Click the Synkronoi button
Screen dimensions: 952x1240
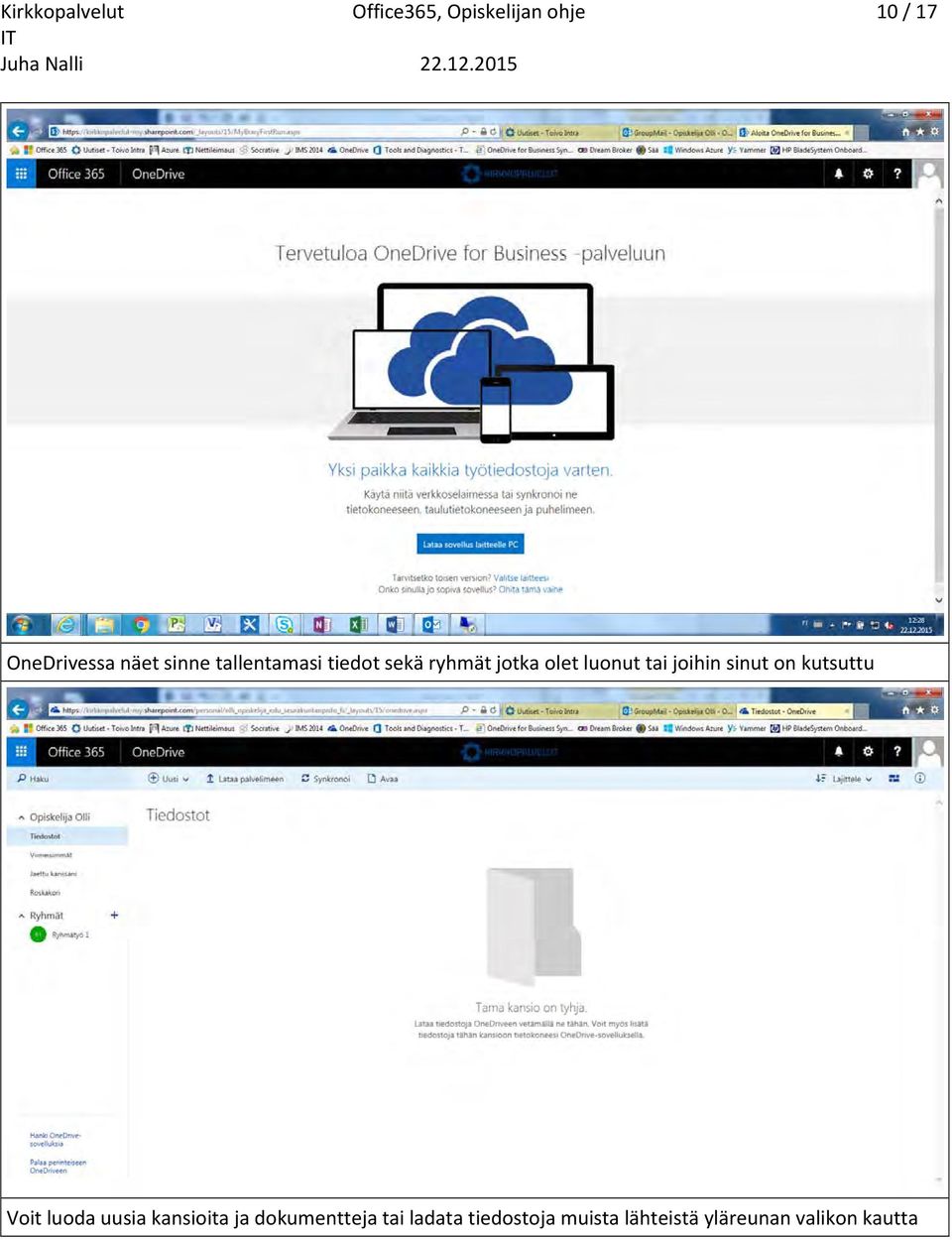tap(325, 779)
